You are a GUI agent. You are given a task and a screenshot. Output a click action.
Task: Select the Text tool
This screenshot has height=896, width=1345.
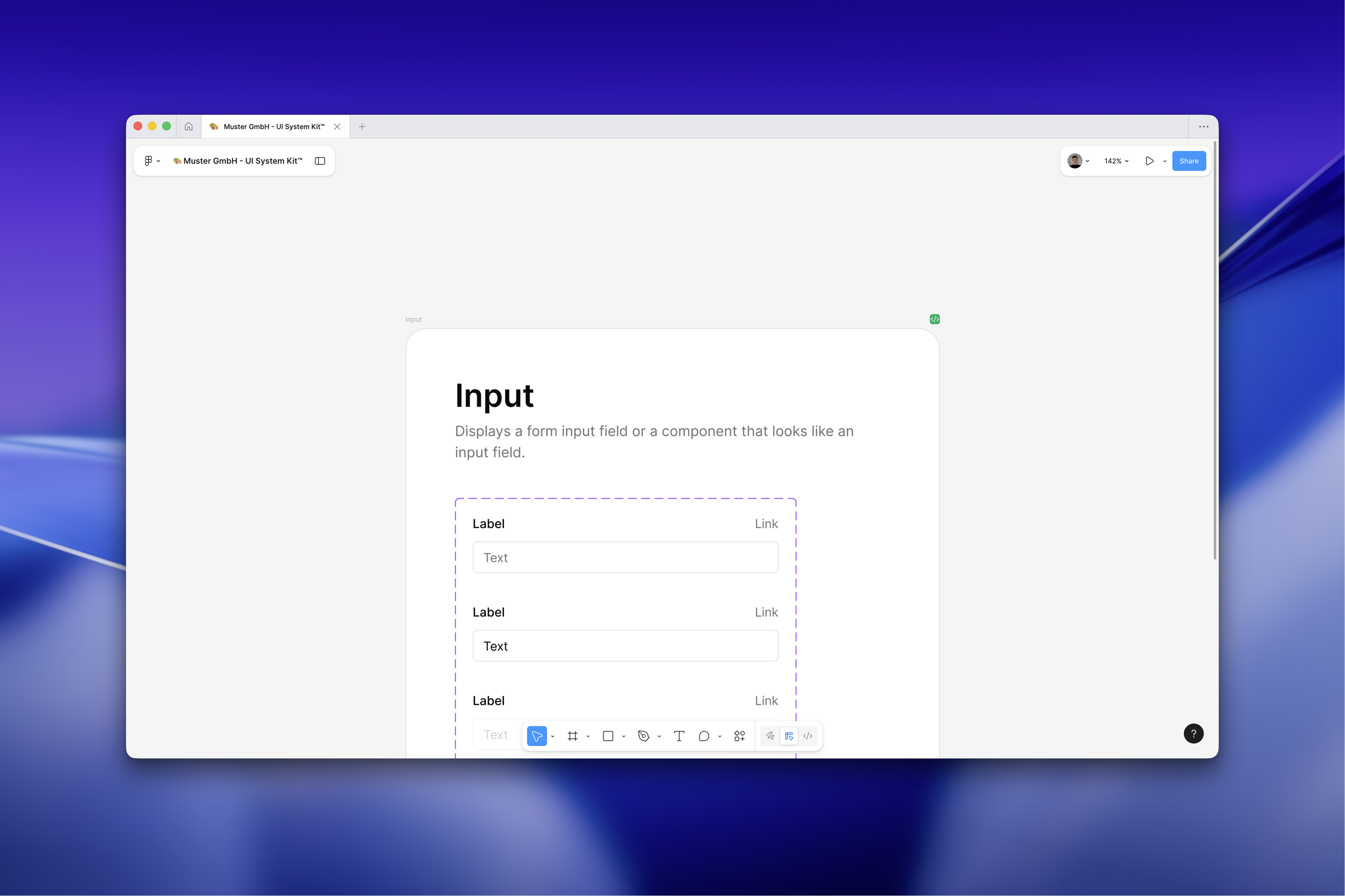pyautogui.click(x=679, y=736)
